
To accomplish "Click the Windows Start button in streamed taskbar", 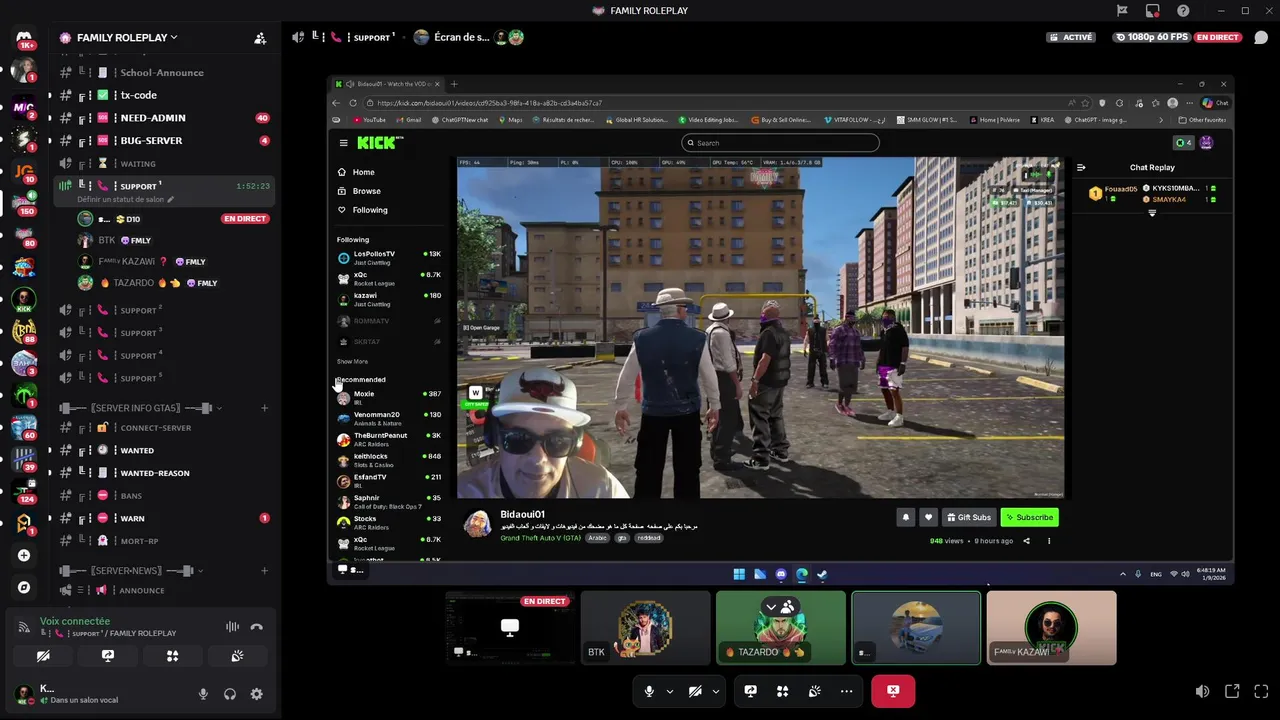I will (739, 574).
